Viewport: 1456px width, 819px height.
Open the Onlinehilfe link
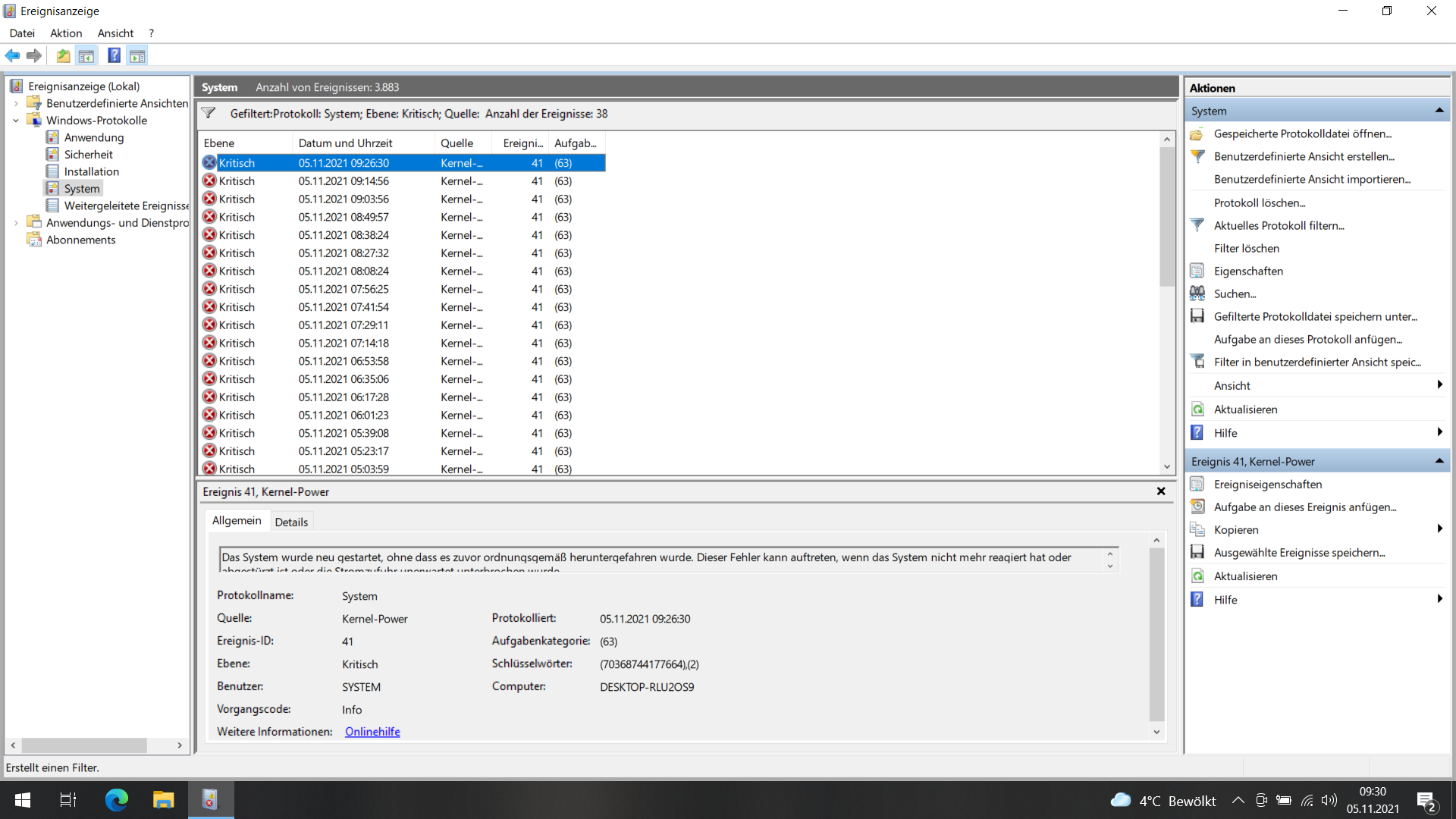[372, 732]
